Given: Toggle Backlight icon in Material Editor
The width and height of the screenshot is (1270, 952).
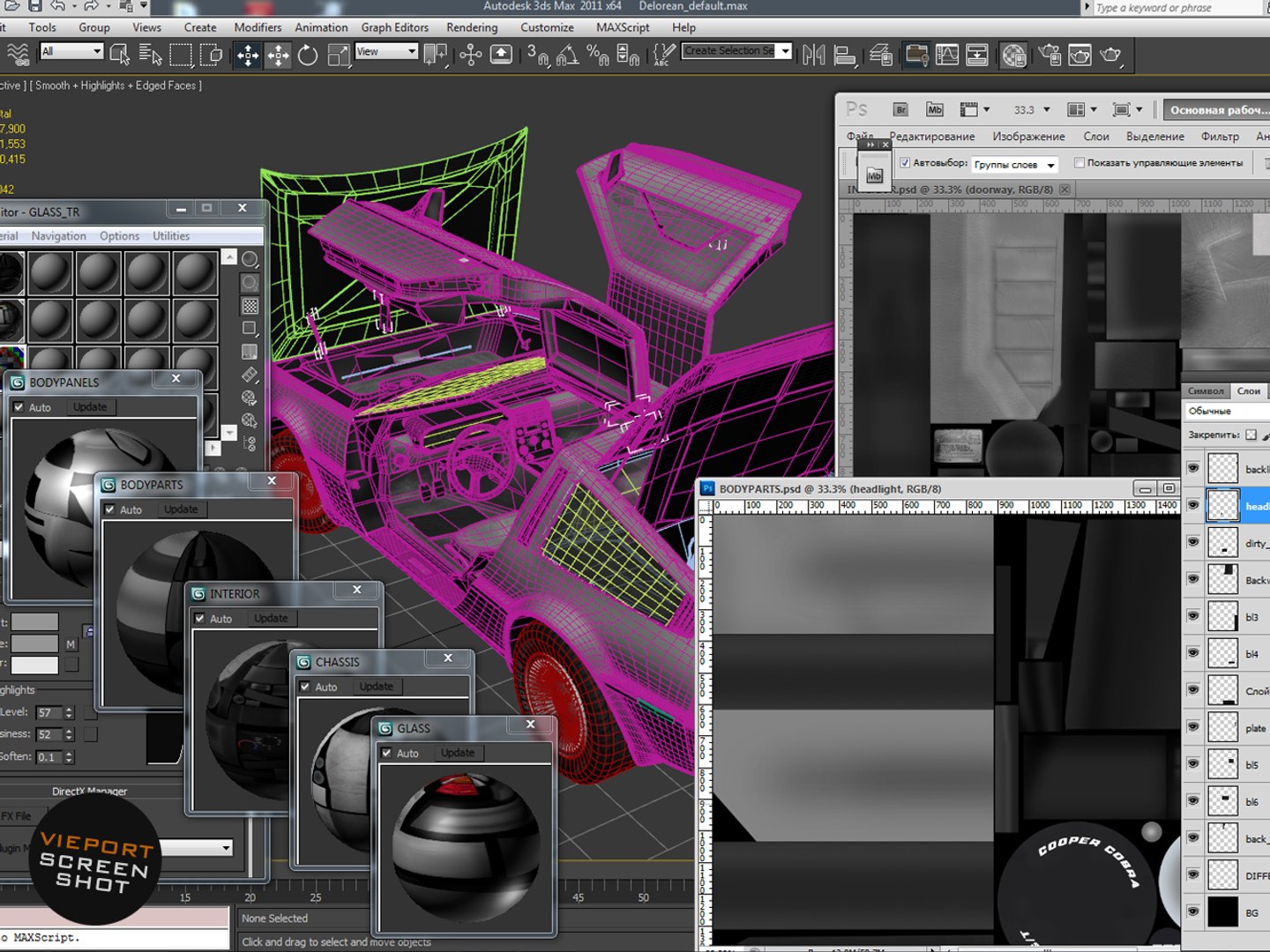Looking at the screenshot, I should (250, 282).
